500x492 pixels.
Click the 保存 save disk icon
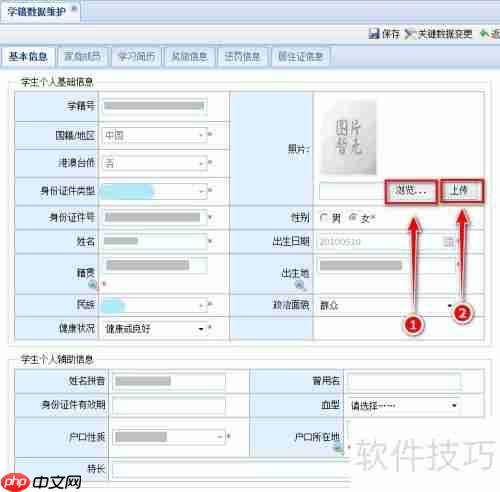[x=374, y=34]
